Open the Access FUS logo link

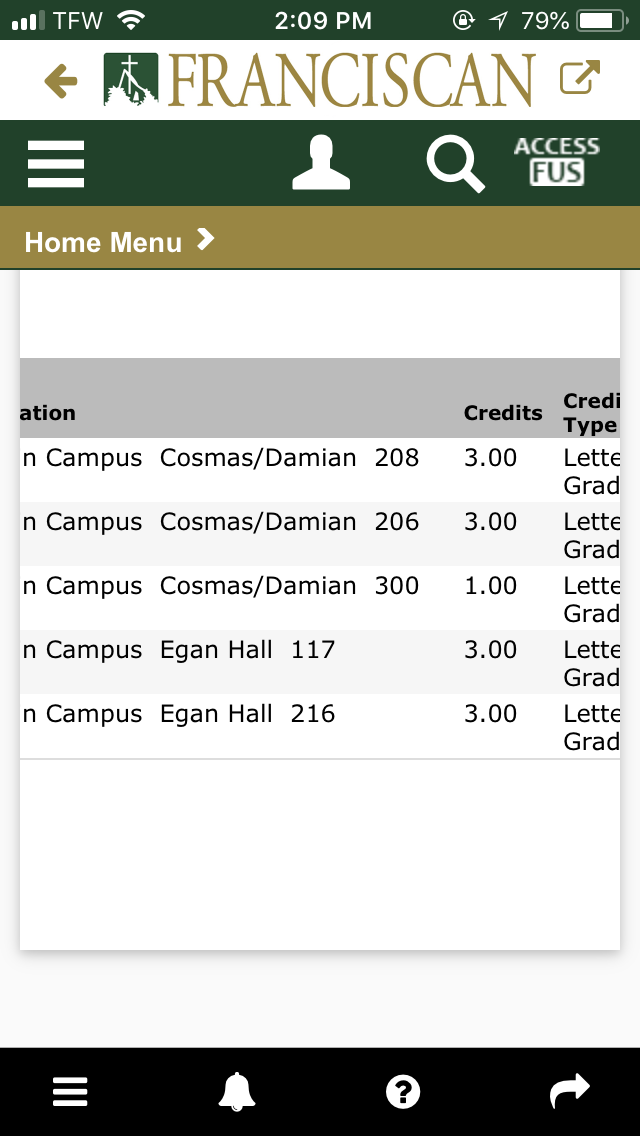557,162
